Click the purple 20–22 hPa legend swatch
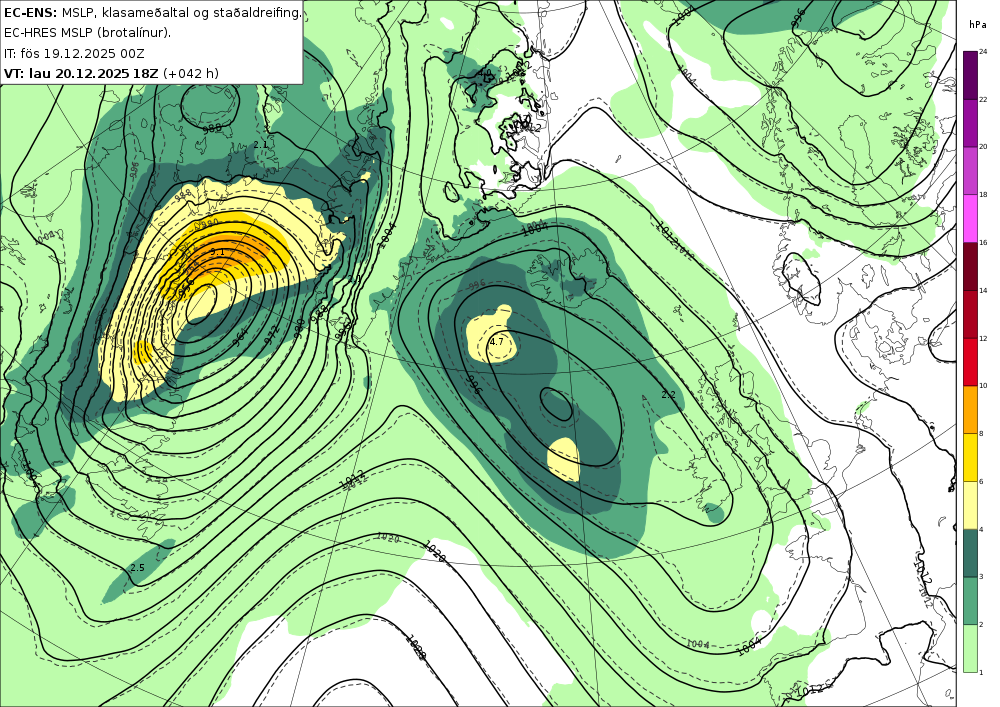Screen dimensions: 1000x707 click(x=971, y=122)
